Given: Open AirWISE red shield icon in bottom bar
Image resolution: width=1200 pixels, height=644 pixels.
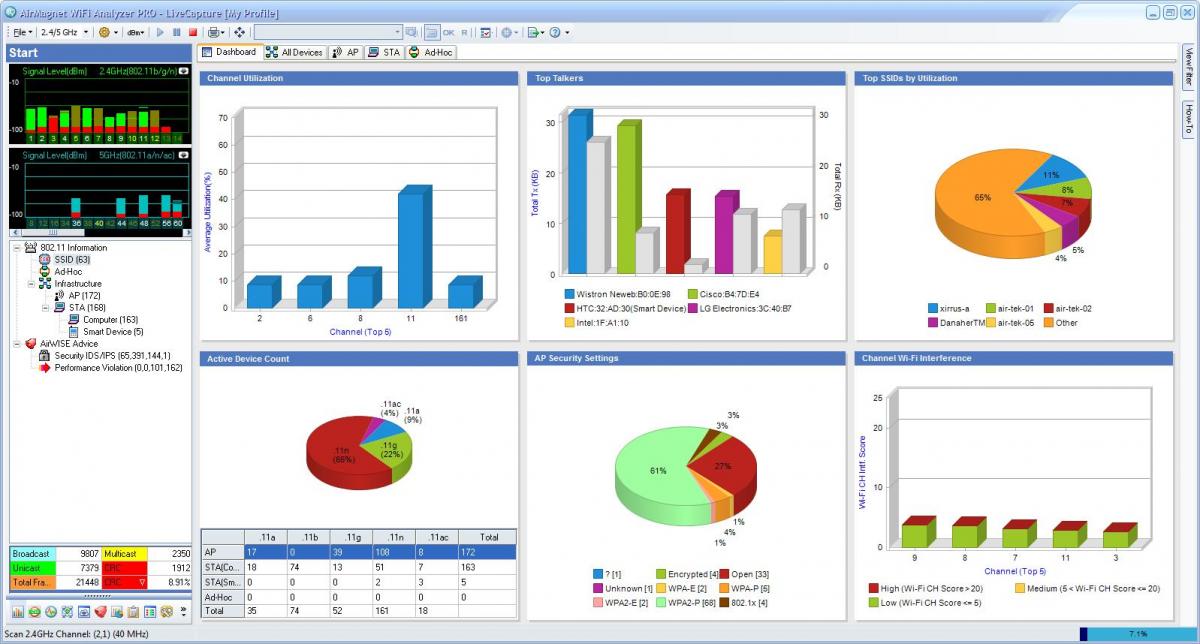Looking at the screenshot, I should click(100, 611).
